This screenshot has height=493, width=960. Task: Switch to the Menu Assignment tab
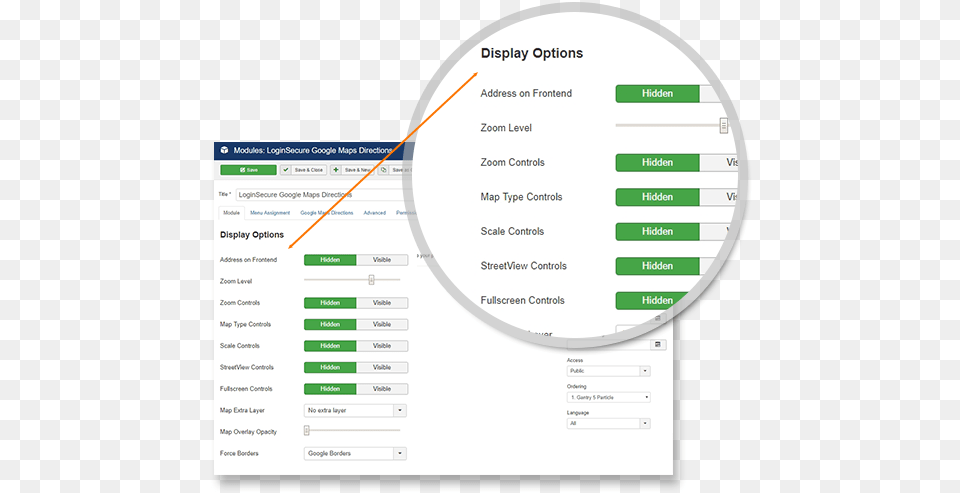point(270,213)
